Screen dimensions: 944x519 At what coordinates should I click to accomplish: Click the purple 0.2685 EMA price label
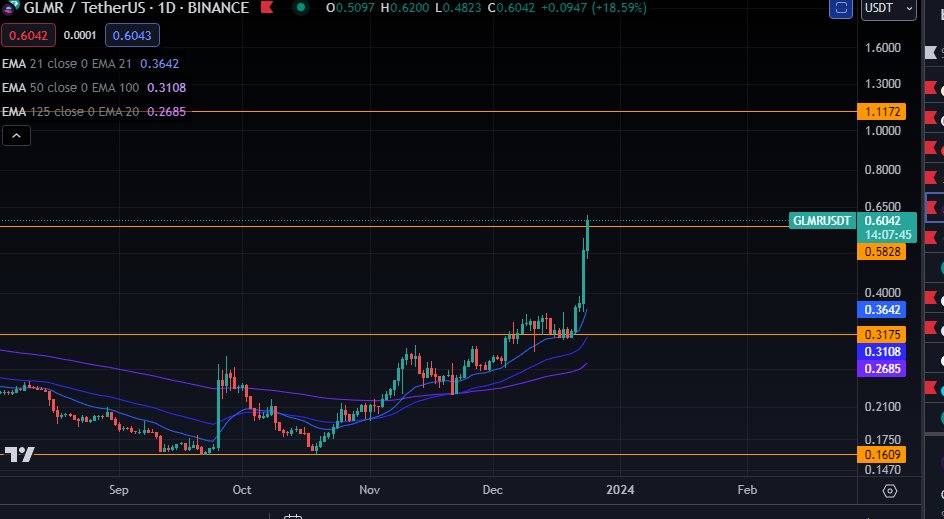tap(881, 368)
